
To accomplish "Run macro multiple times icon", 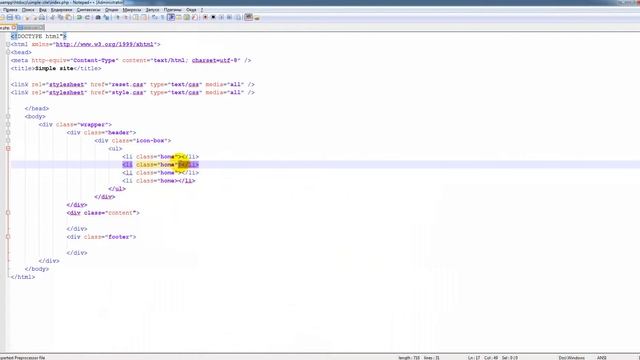I will pyautogui.click(x=229, y=18).
